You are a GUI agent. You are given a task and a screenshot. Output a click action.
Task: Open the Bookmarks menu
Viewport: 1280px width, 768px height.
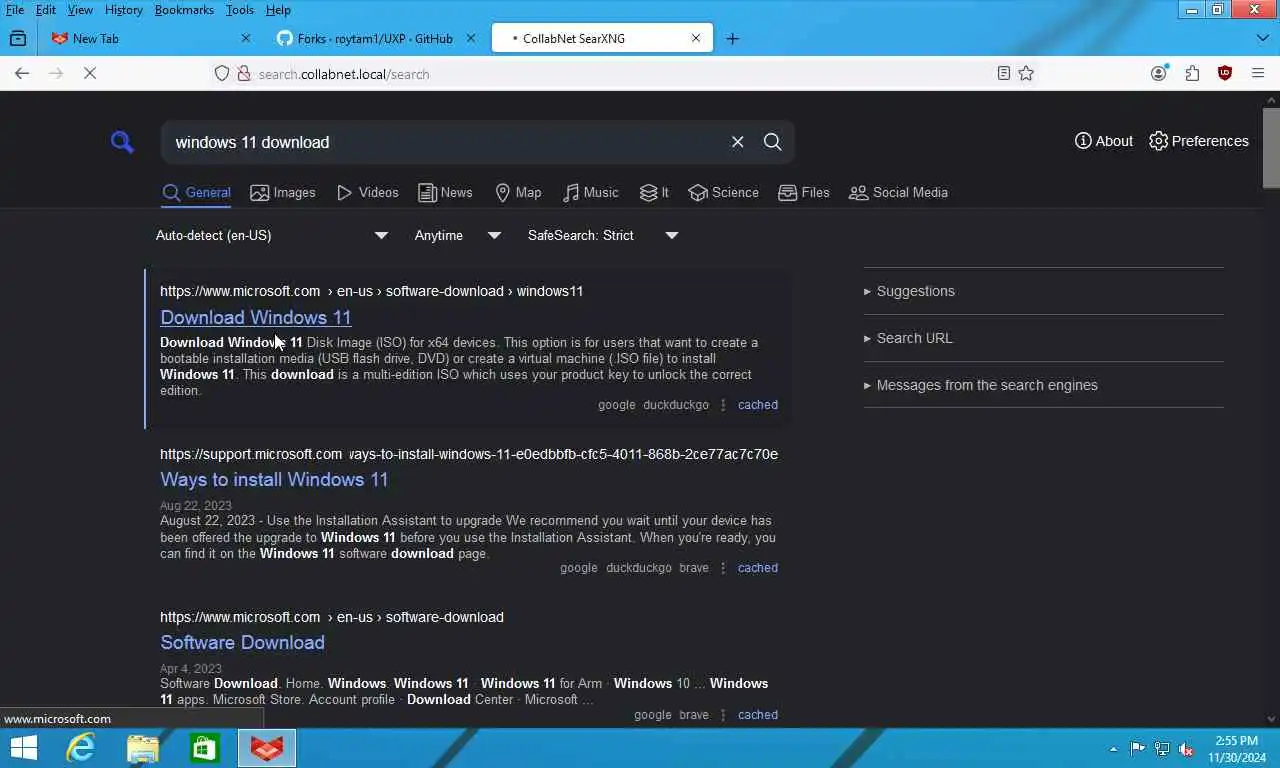point(184,9)
